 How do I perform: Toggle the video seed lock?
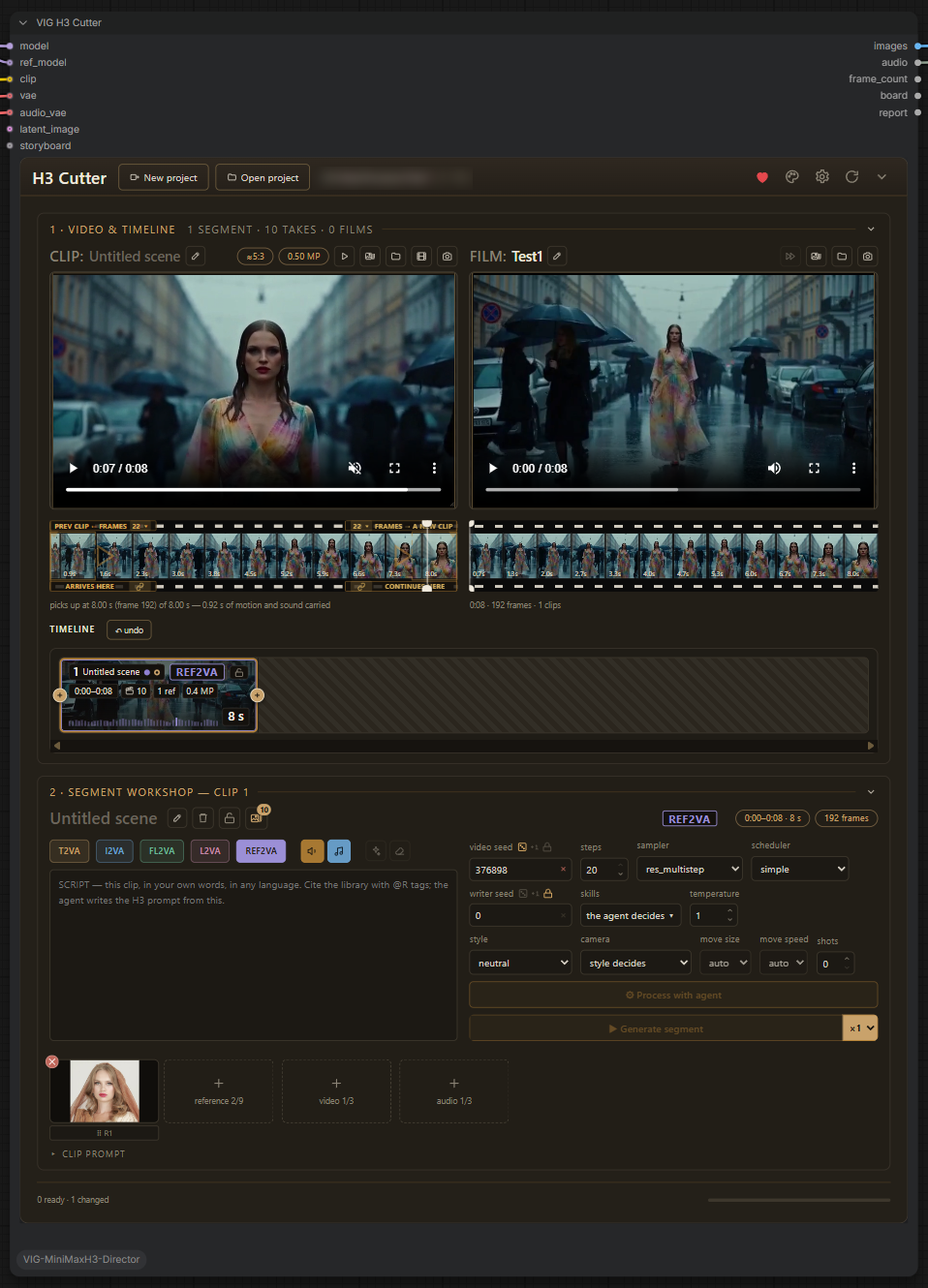coord(546,847)
